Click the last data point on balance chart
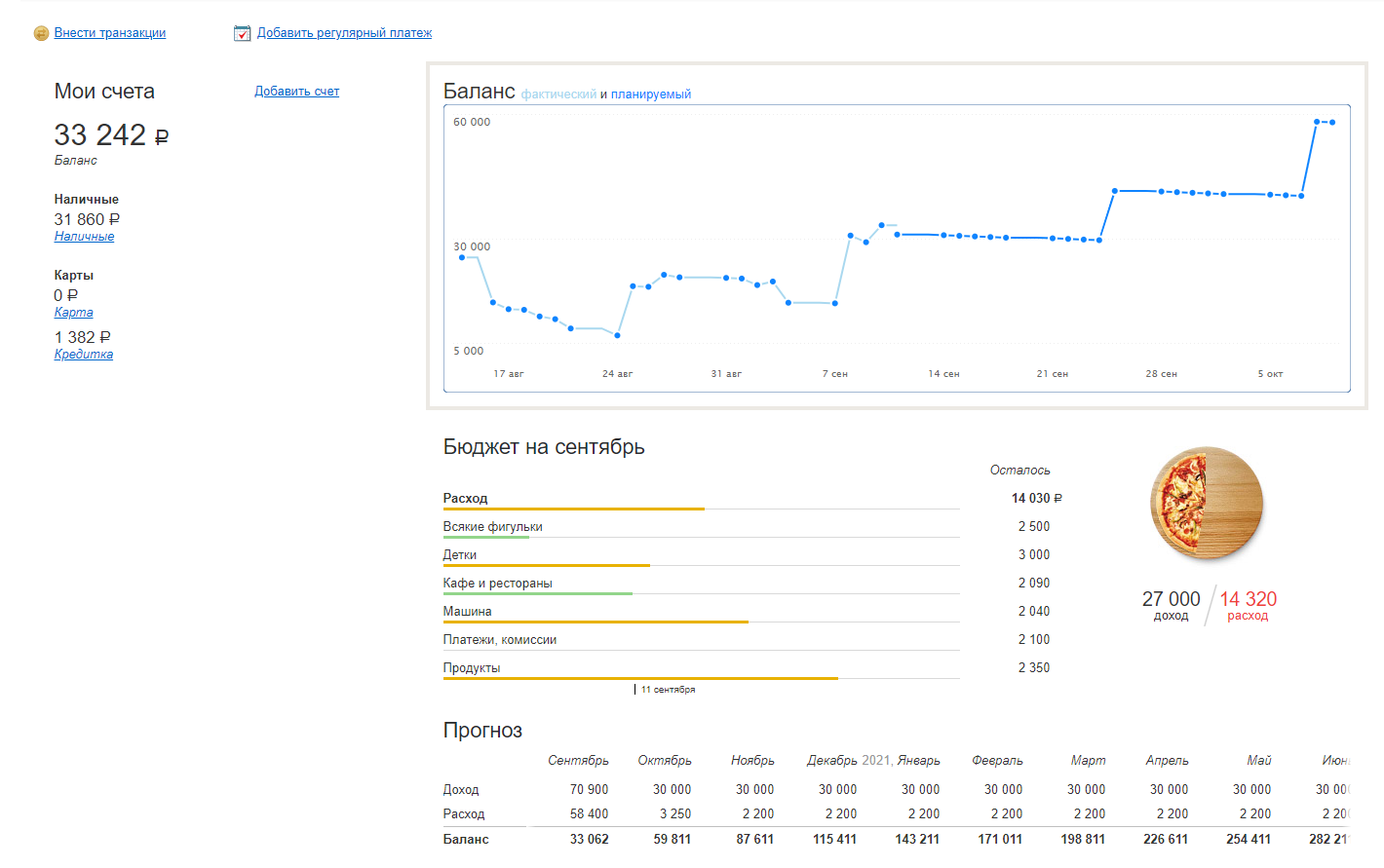The height and width of the screenshot is (868, 1384). point(1332,123)
